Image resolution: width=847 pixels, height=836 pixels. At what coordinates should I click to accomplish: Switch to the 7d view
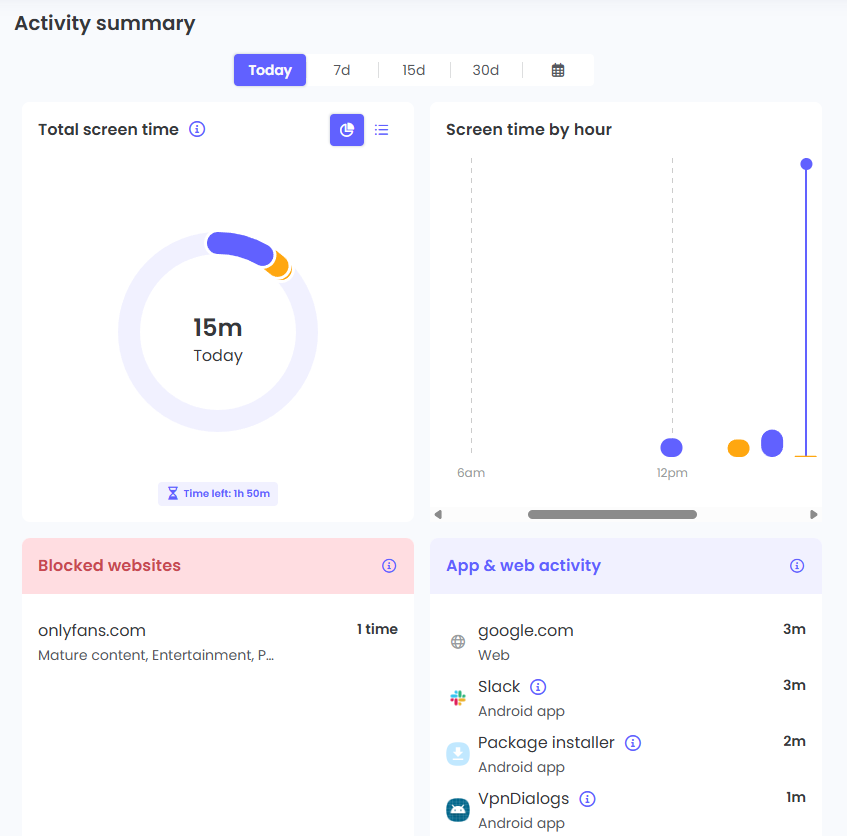click(341, 70)
